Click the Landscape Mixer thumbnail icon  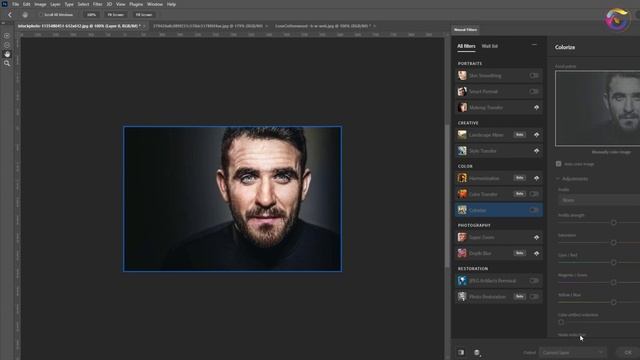[x=462, y=135]
